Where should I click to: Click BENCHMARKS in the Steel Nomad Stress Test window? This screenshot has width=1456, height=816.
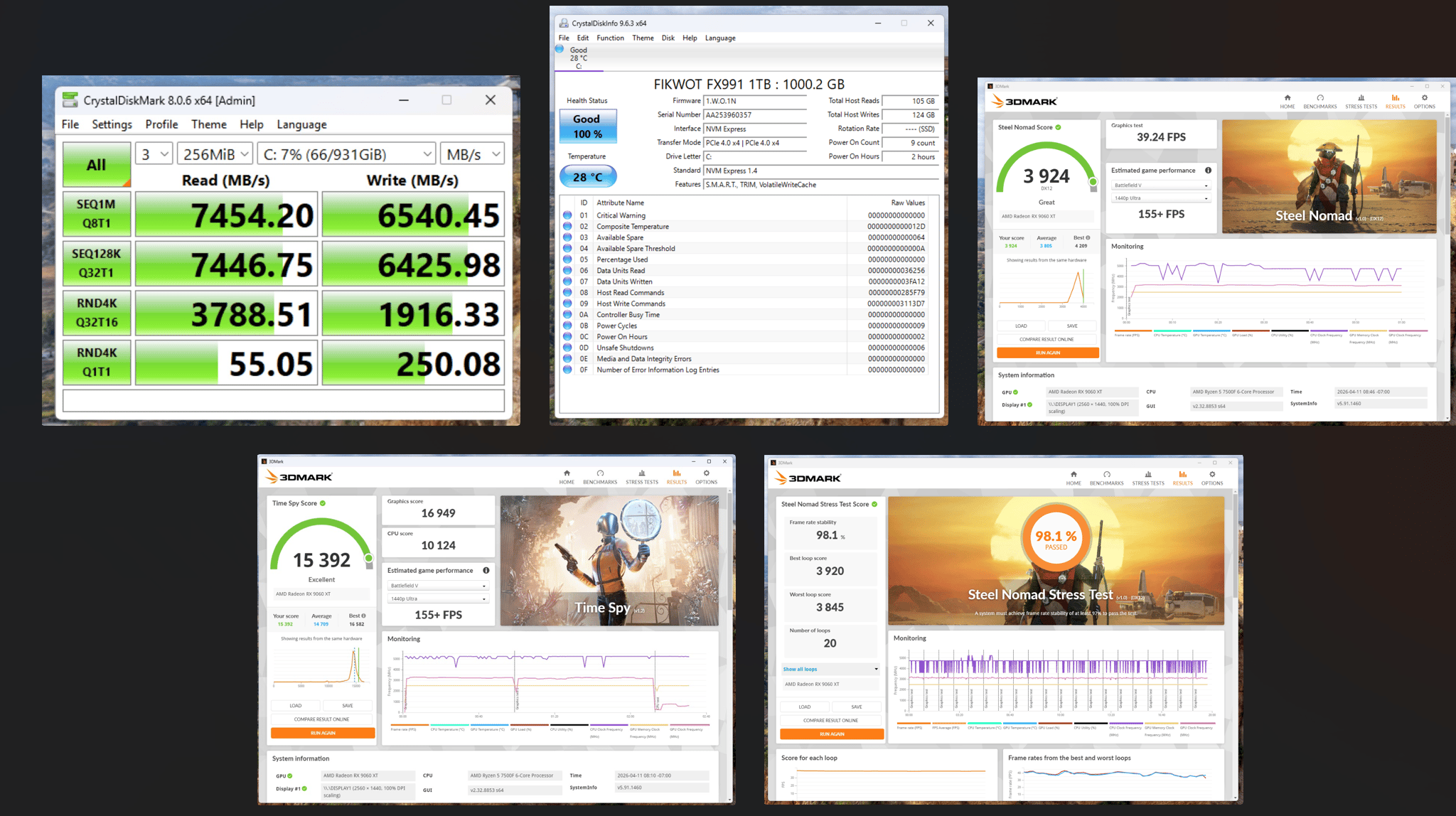coord(1107,478)
